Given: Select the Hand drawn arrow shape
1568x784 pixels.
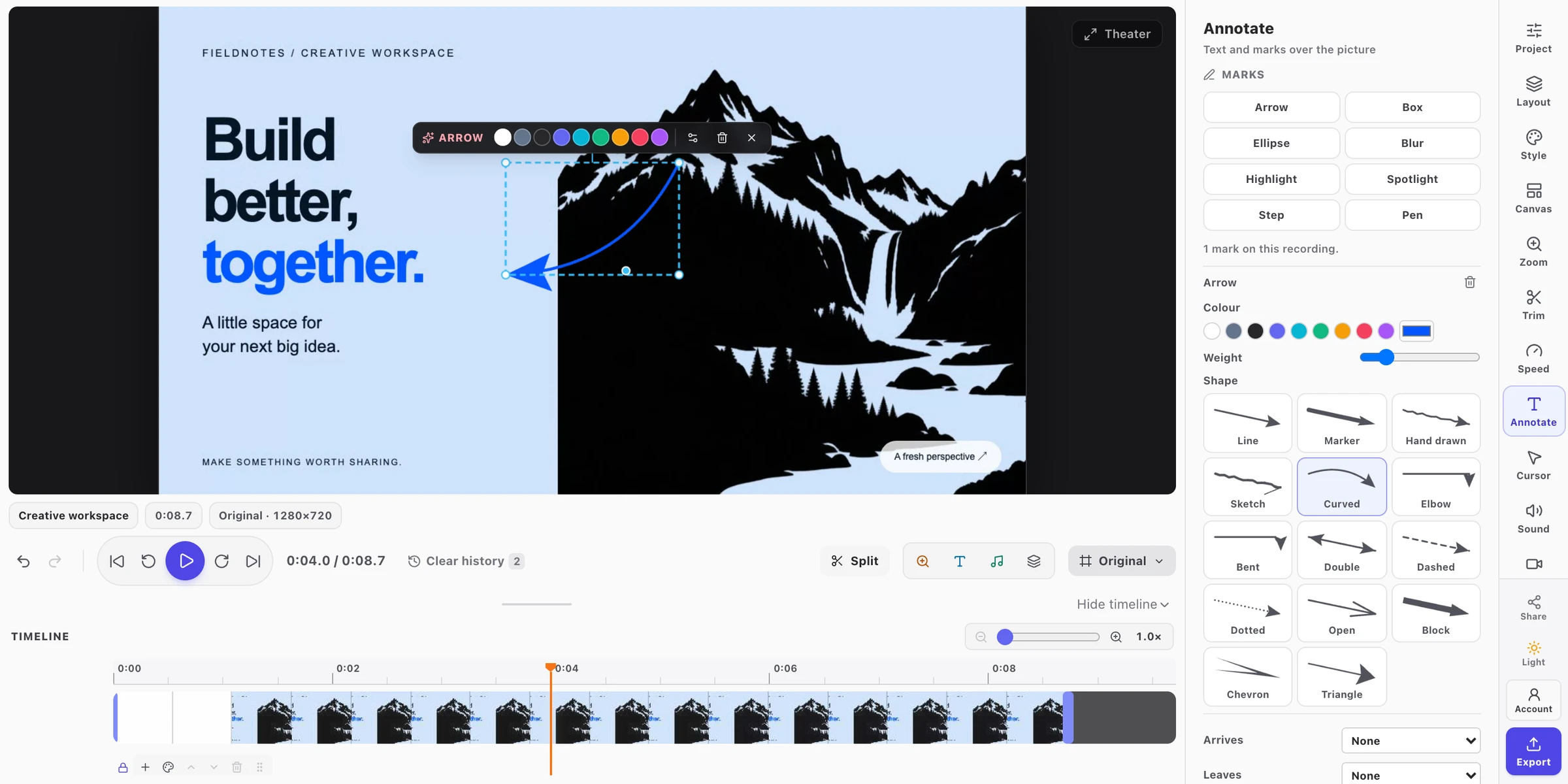Looking at the screenshot, I should point(1435,423).
